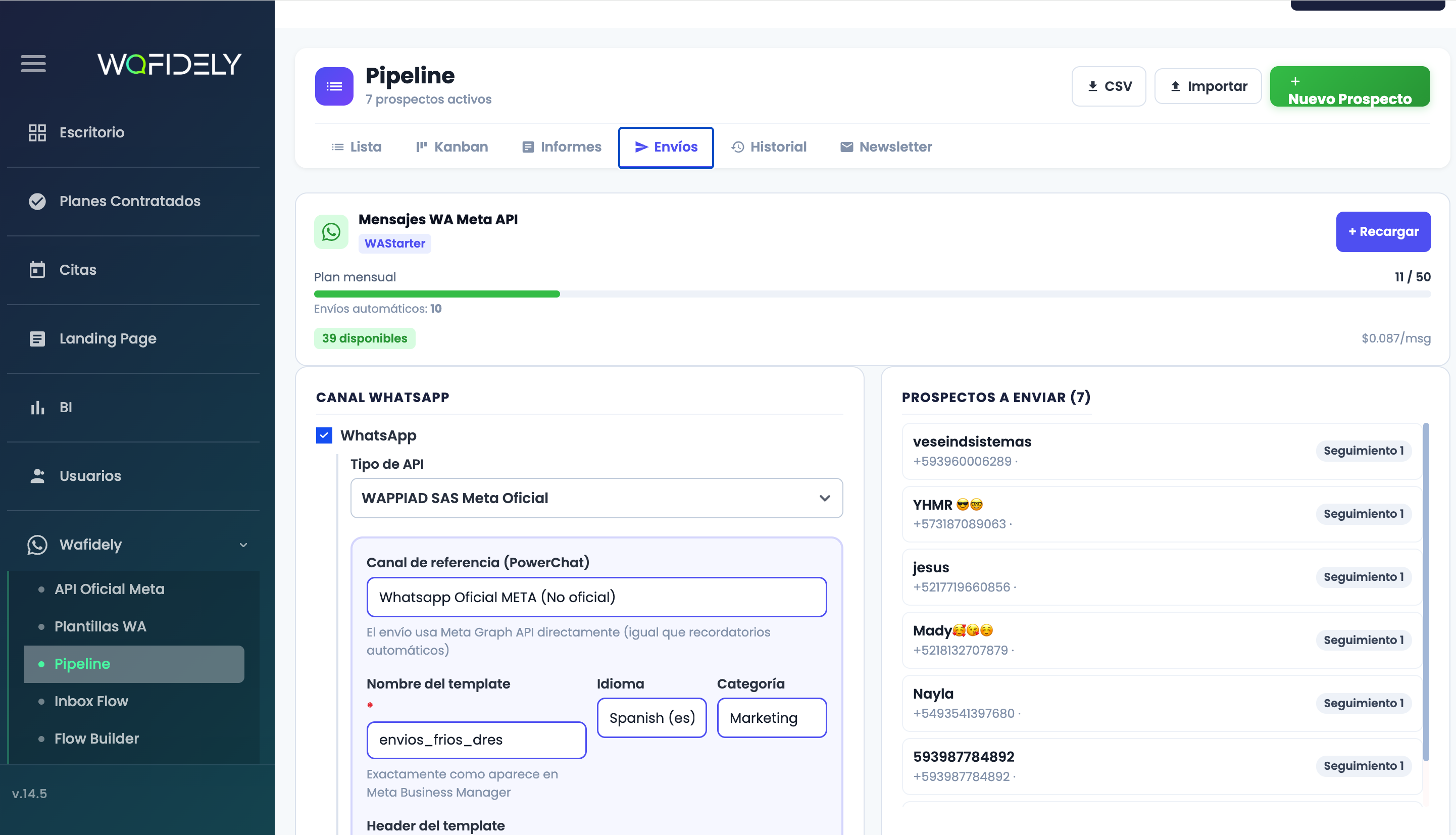Open the hamburger menu icon
1456x835 pixels.
click(33, 63)
